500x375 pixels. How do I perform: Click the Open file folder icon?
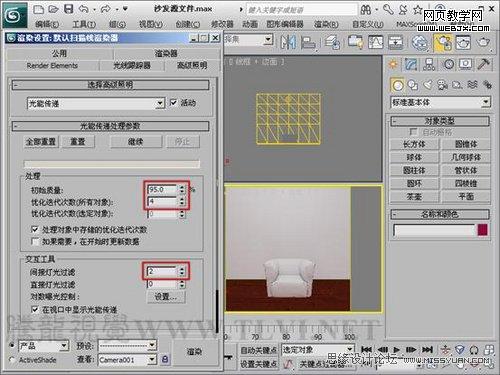tap(53, 9)
